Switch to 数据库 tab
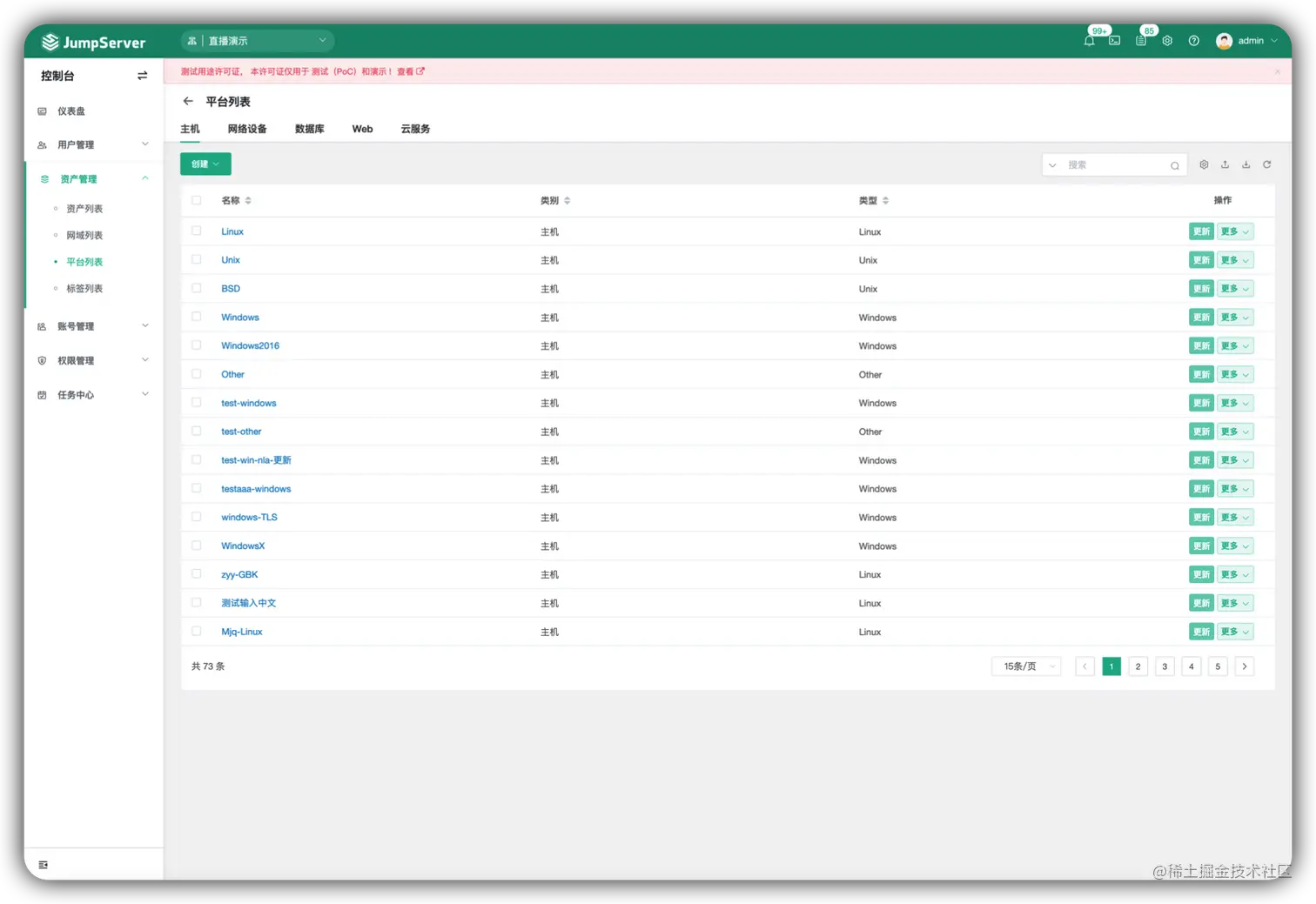1316x904 pixels. pos(310,129)
